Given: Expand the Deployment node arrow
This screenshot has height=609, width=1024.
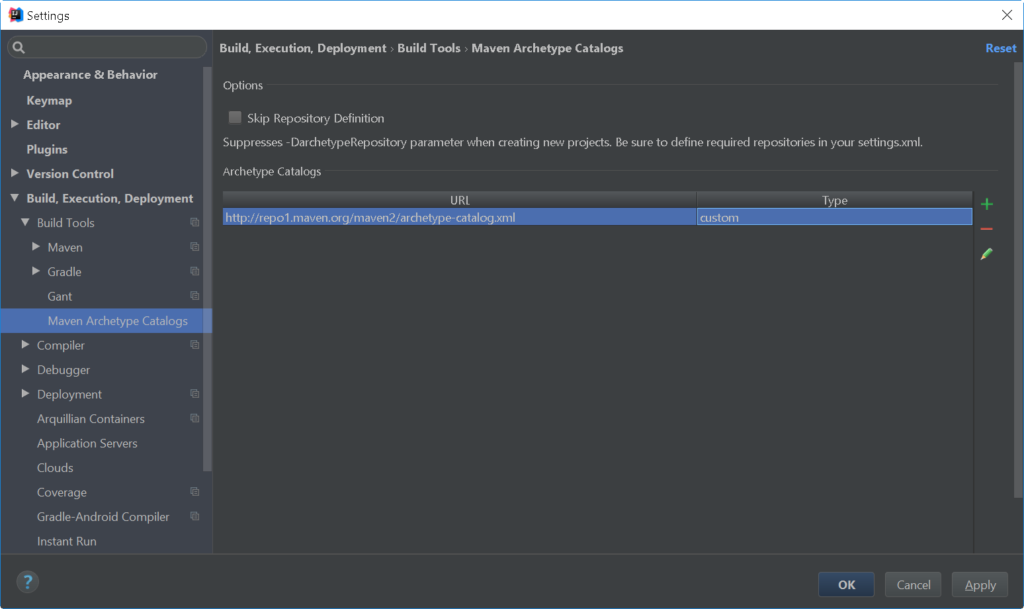Looking at the screenshot, I should coord(25,394).
